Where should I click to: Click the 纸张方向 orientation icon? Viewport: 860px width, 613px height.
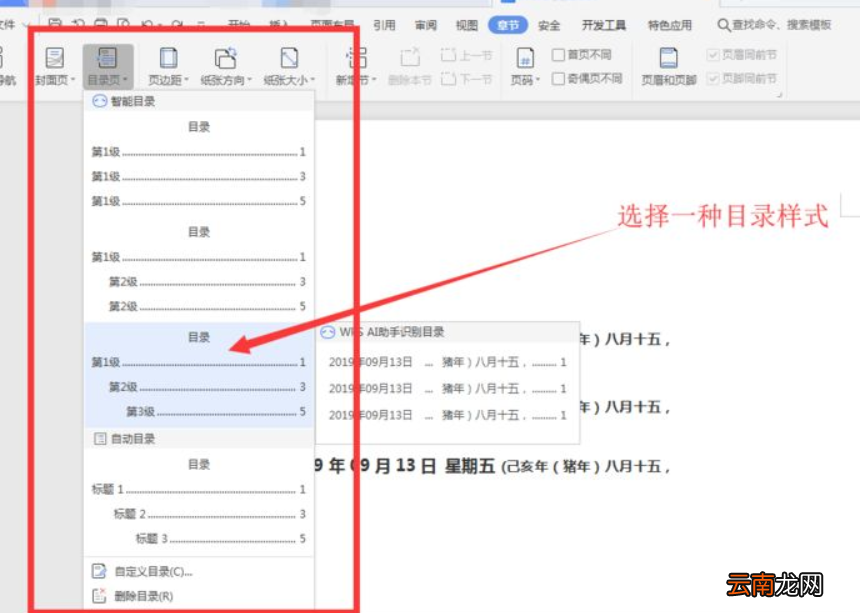click(x=225, y=58)
